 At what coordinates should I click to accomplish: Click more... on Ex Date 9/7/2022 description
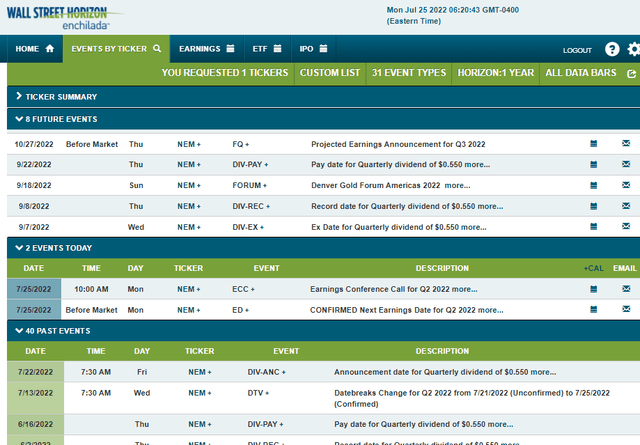(473, 227)
